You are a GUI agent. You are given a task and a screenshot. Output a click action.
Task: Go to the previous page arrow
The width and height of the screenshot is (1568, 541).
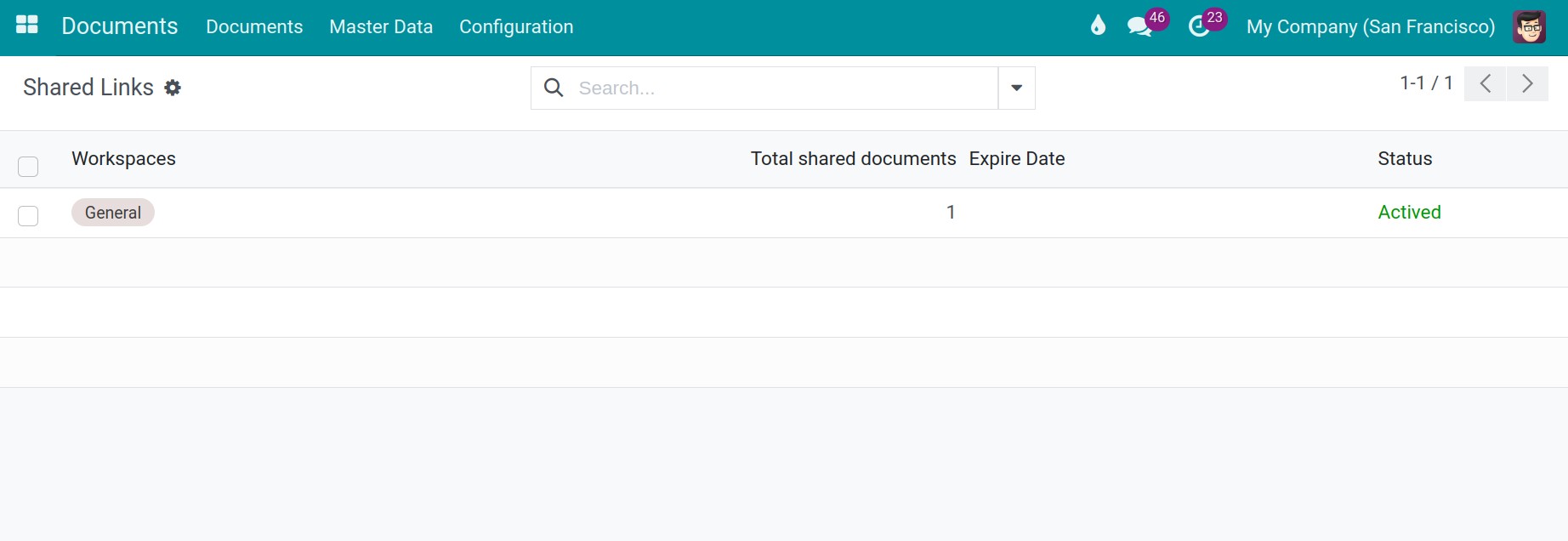point(1486,83)
